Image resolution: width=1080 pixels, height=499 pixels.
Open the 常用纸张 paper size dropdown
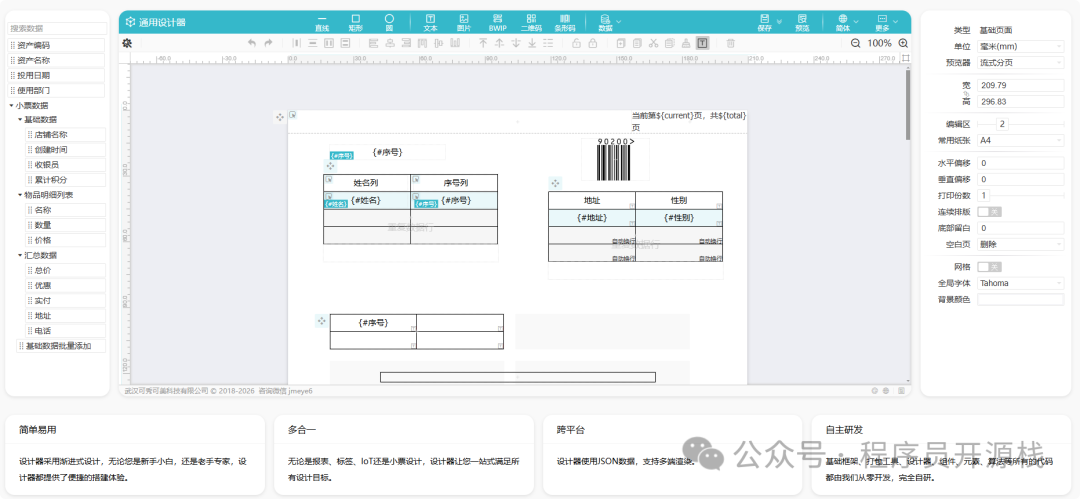click(1020, 141)
